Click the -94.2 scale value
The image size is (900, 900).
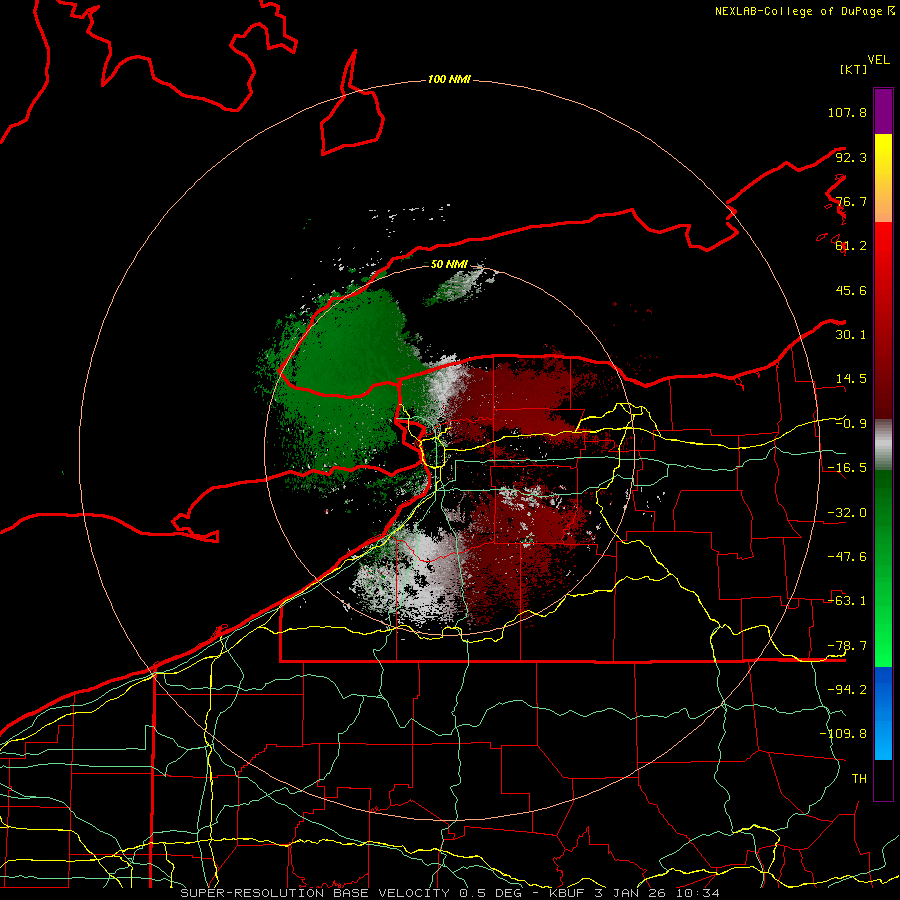point(847,690)
